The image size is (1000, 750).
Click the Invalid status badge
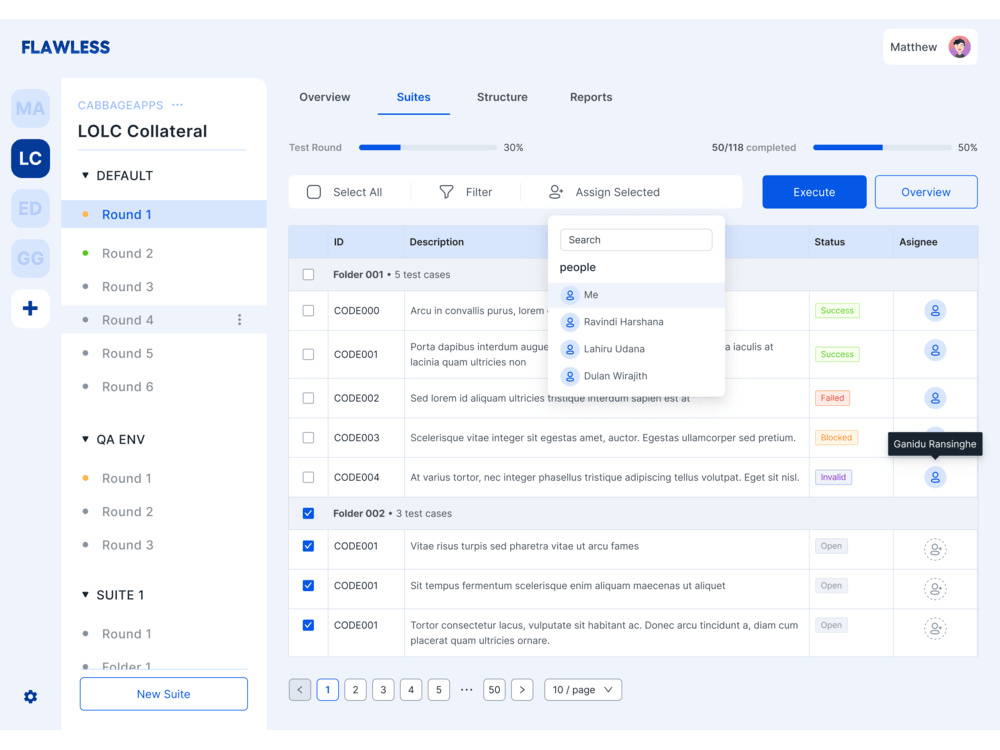833,477
